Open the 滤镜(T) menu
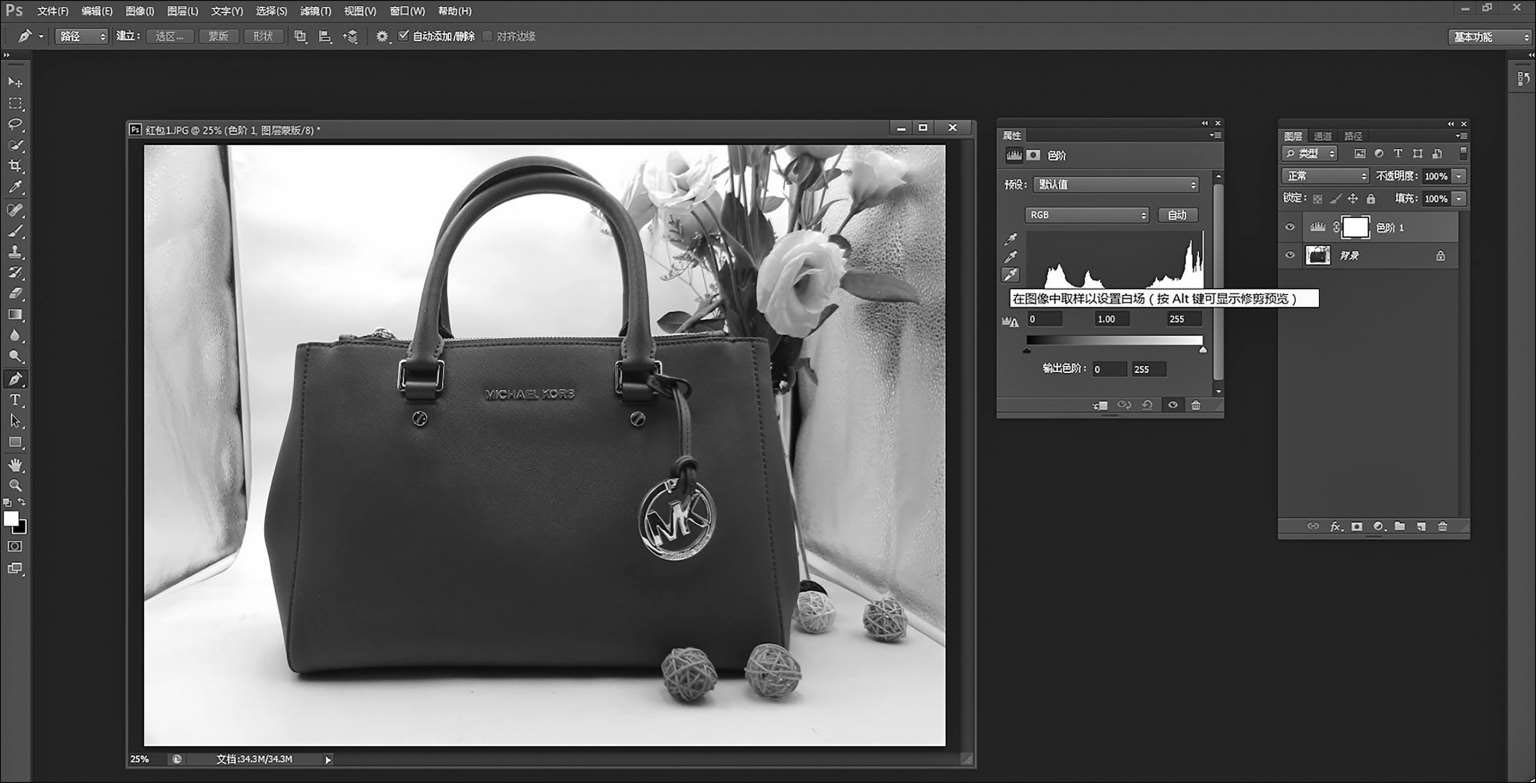The image size is (1536, 783). pyautogui.click(x=315, y=11)
